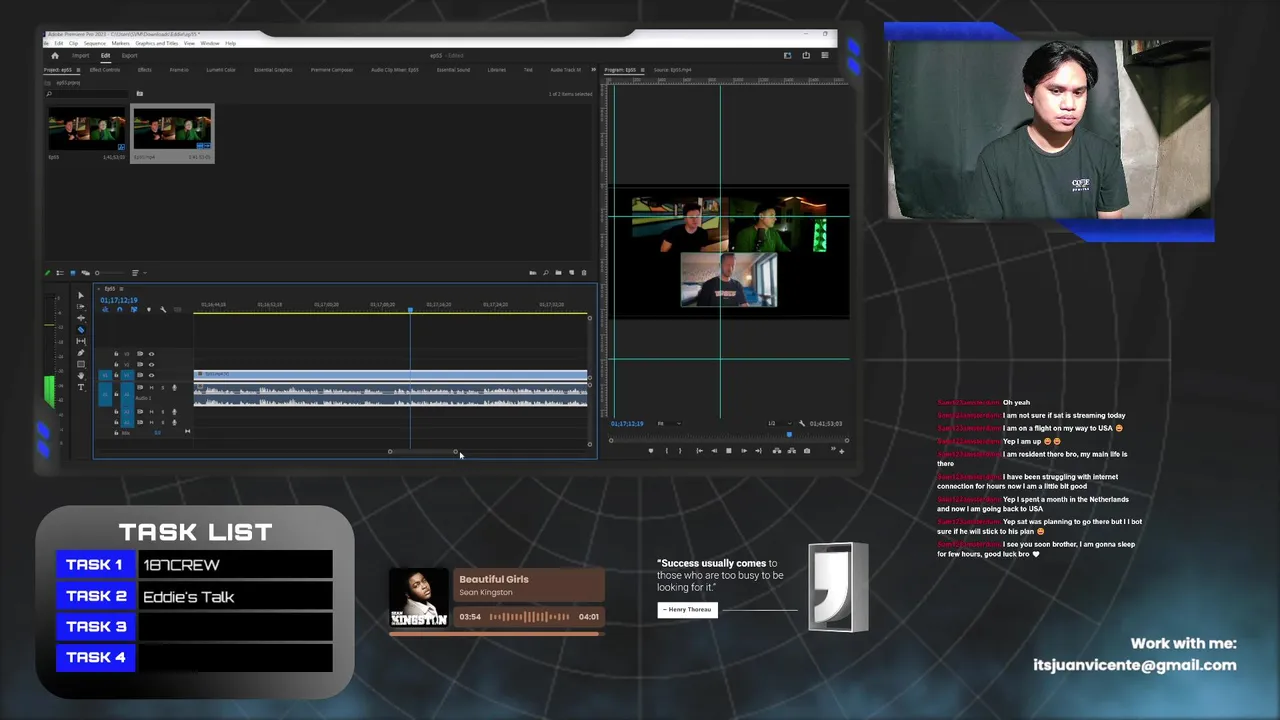
Task: Click the Lift button in Program monitor
Action: click(x=776, y=451)
